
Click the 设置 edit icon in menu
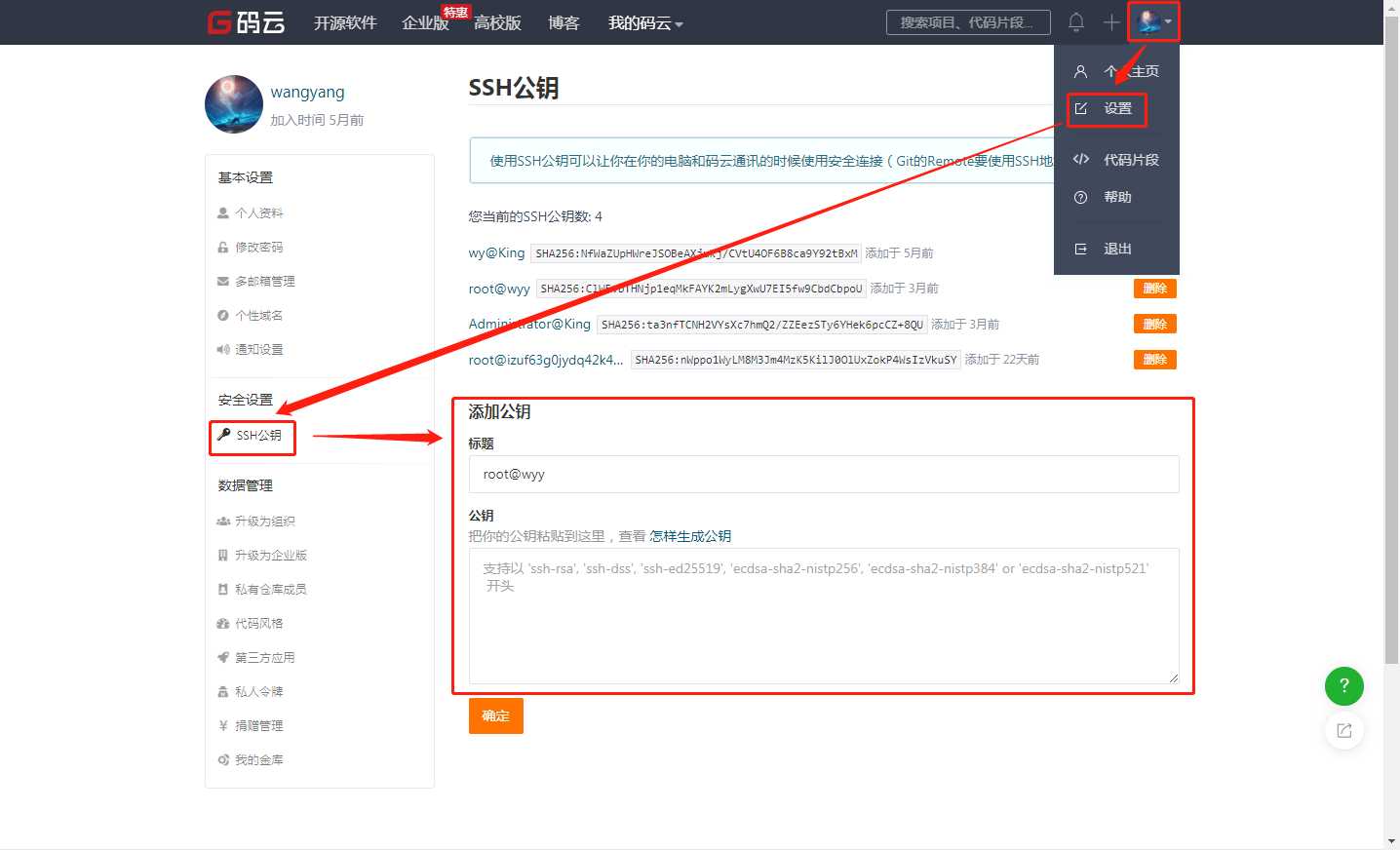pos(1080,108)
